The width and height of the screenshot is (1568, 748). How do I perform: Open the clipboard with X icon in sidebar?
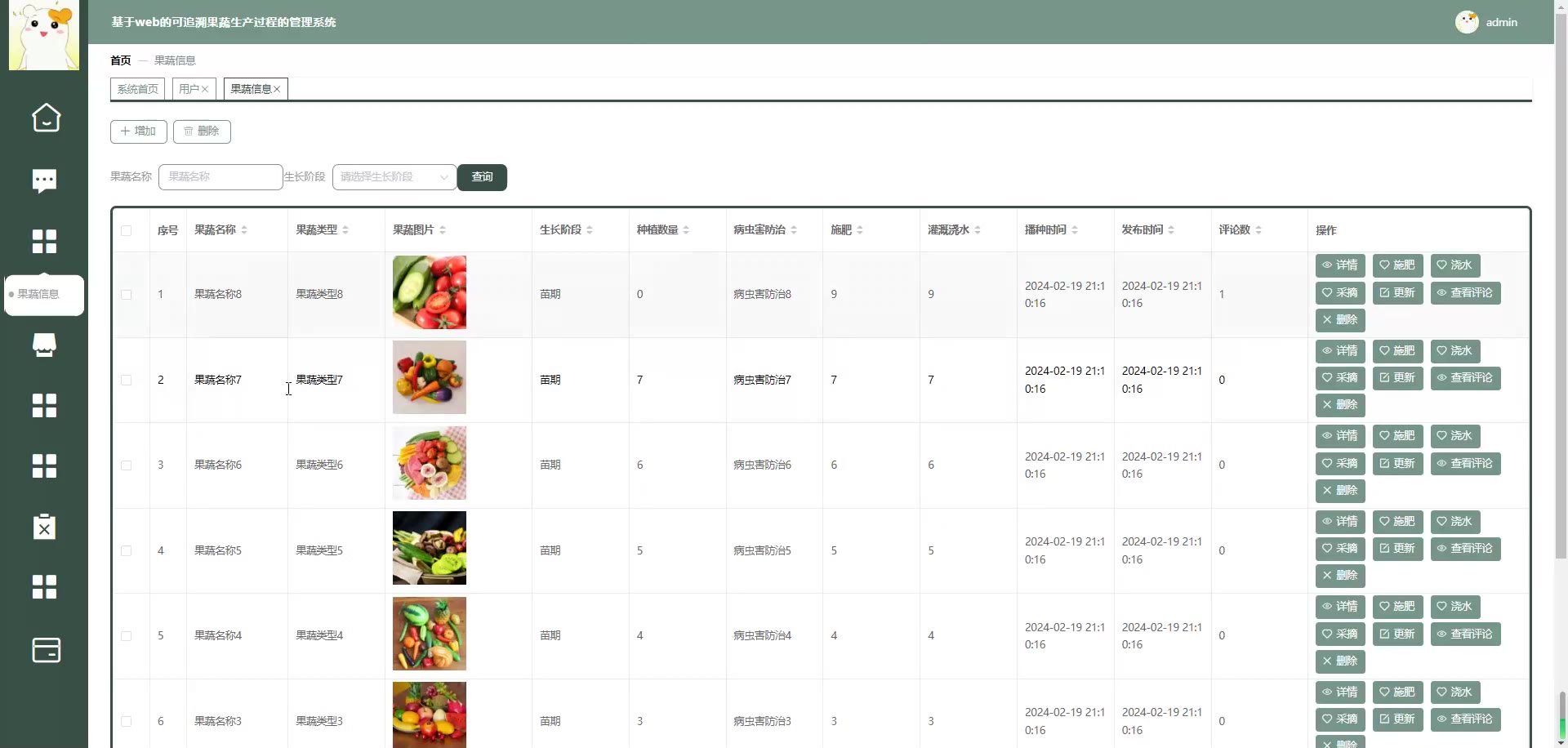[45, 527]
